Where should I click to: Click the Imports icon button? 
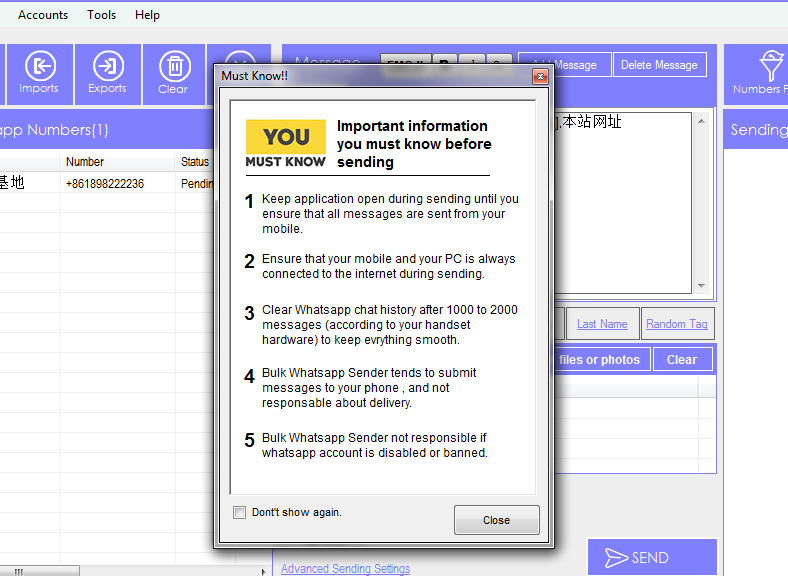39,74
